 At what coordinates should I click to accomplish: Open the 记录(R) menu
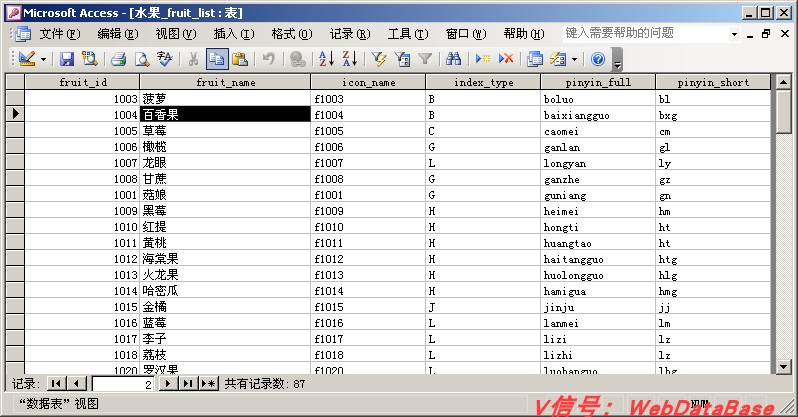(350, 34)
